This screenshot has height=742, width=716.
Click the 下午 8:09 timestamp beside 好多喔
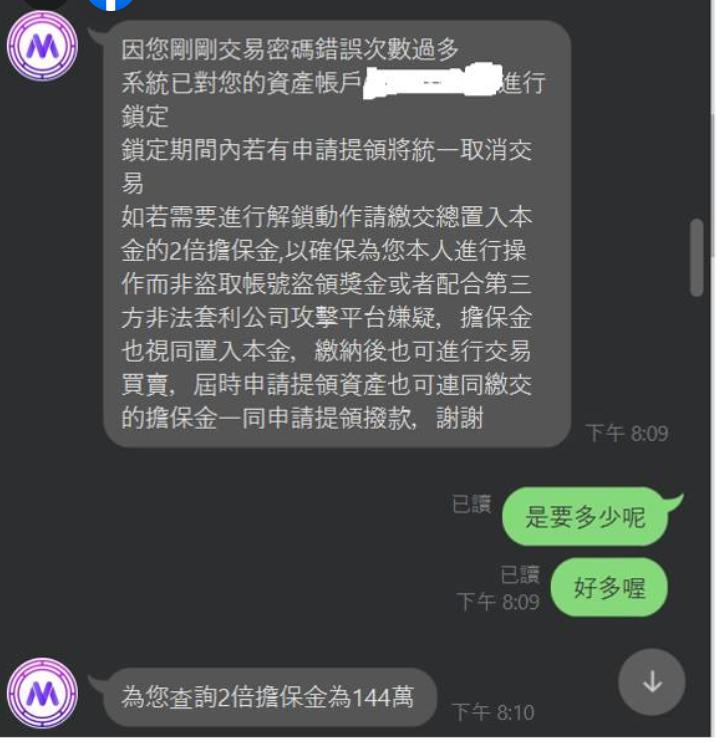(x=498, y=602)
